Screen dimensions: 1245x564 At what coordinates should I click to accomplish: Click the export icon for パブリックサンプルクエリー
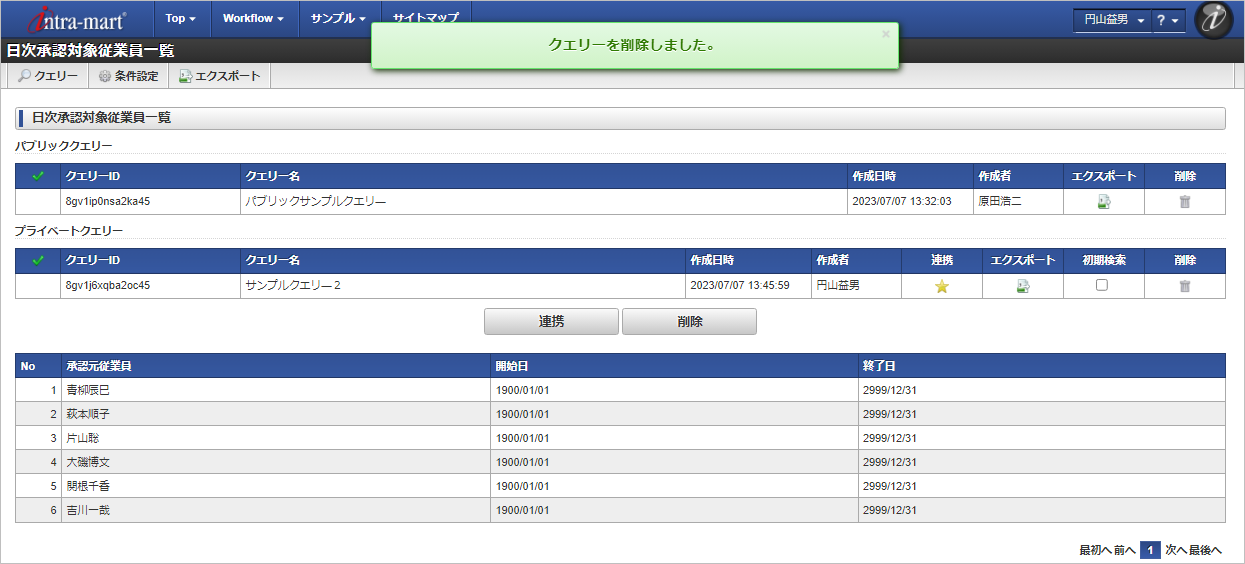pyautogui.click(x=1104, y=202)
